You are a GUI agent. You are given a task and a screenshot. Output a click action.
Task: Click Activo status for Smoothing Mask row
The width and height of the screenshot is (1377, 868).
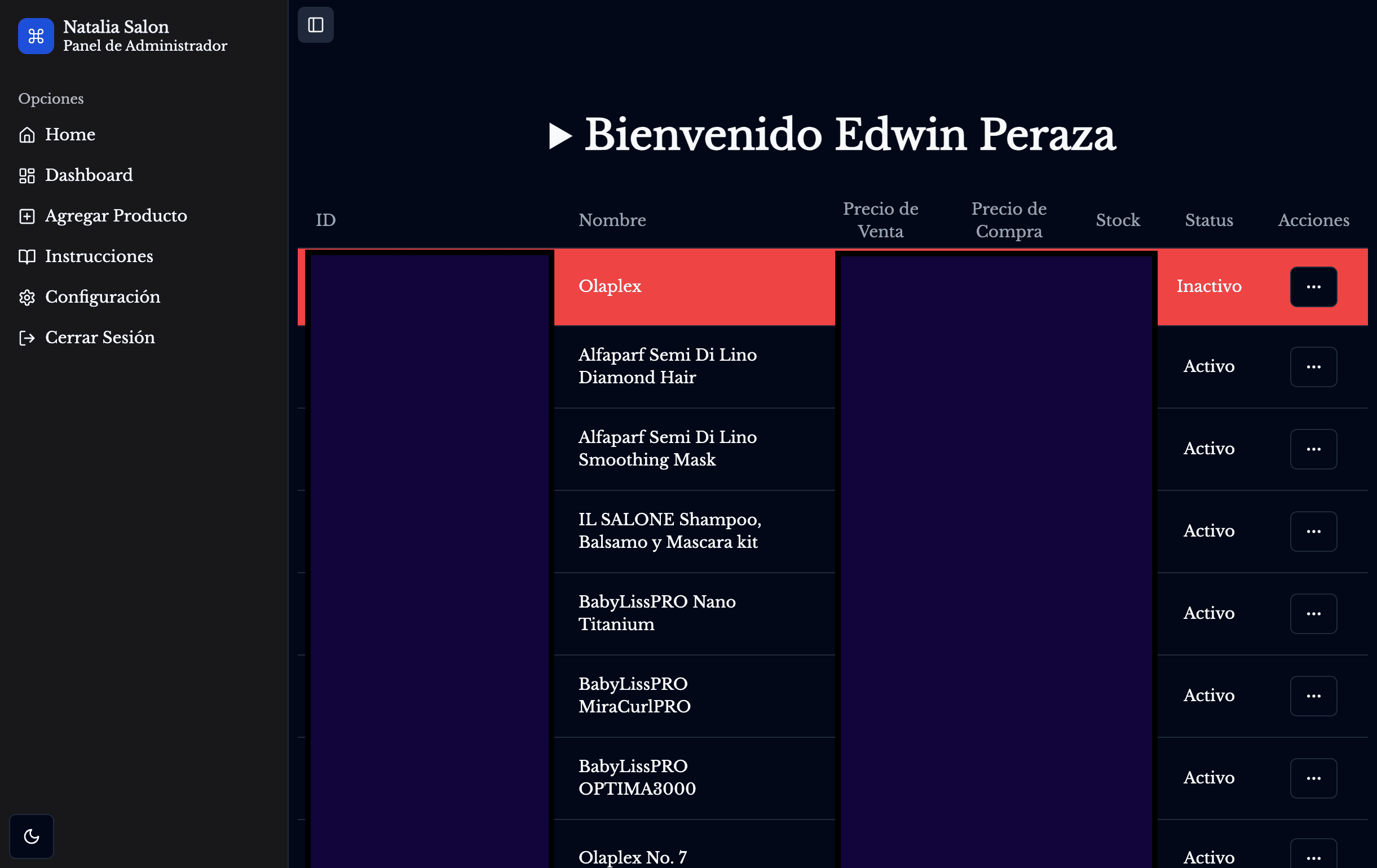click(1209, 449)
